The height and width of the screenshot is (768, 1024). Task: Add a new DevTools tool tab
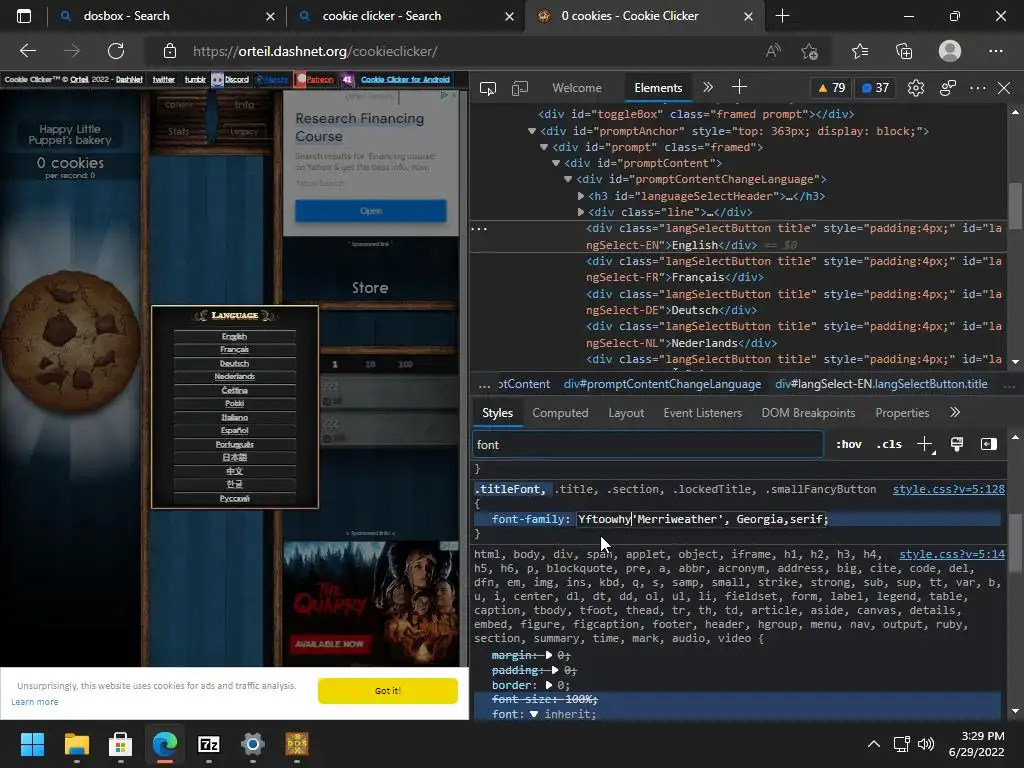(739, 88)
